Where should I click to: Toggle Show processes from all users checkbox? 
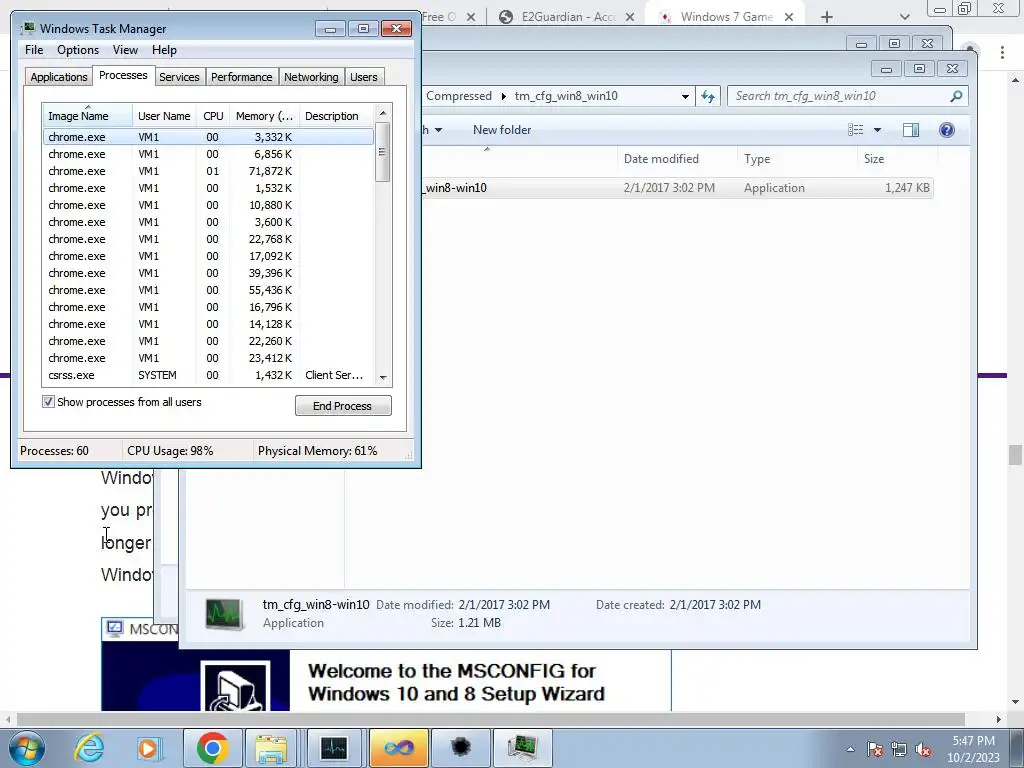[x=48, y=402]
